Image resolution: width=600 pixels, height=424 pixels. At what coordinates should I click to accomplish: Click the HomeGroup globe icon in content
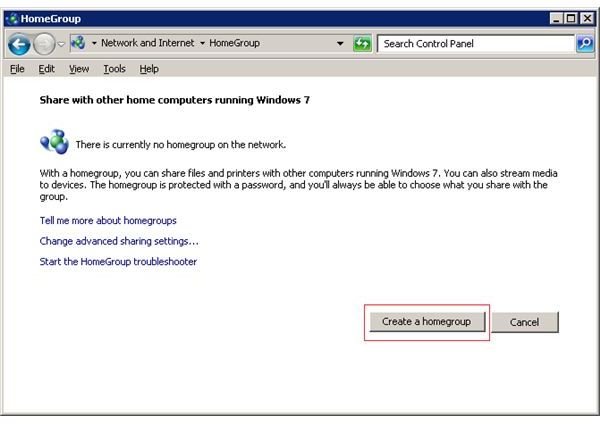[x=53, y=143]
